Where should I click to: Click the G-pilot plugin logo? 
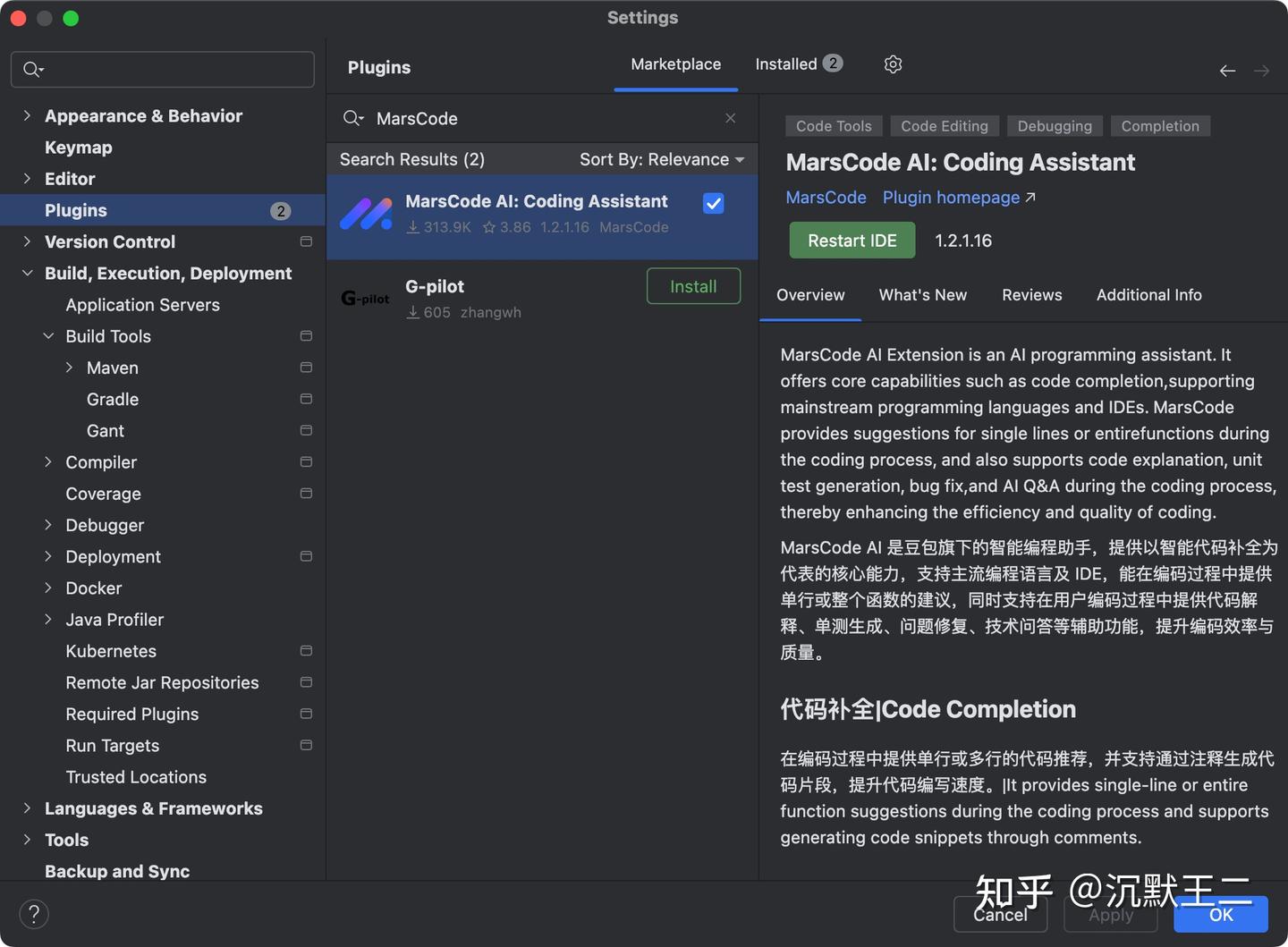(366, 299)
